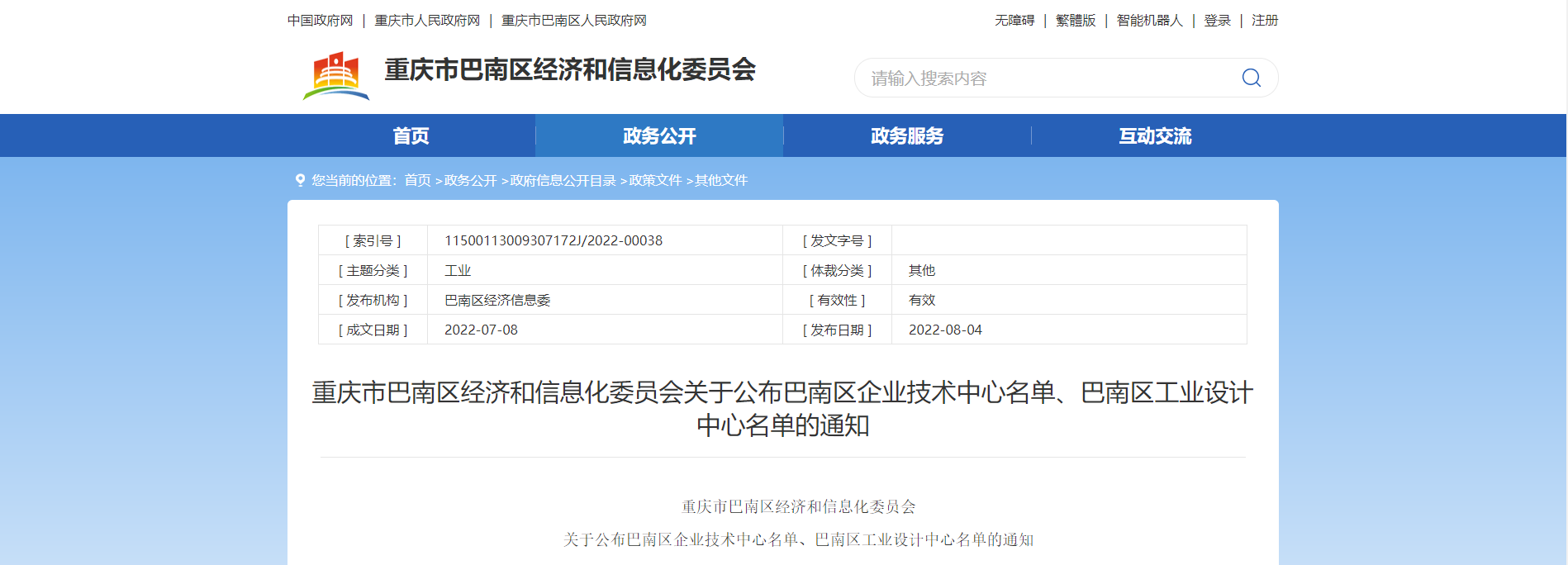Visit the 重庆市人民政府网 link

(x=427, y=21)
